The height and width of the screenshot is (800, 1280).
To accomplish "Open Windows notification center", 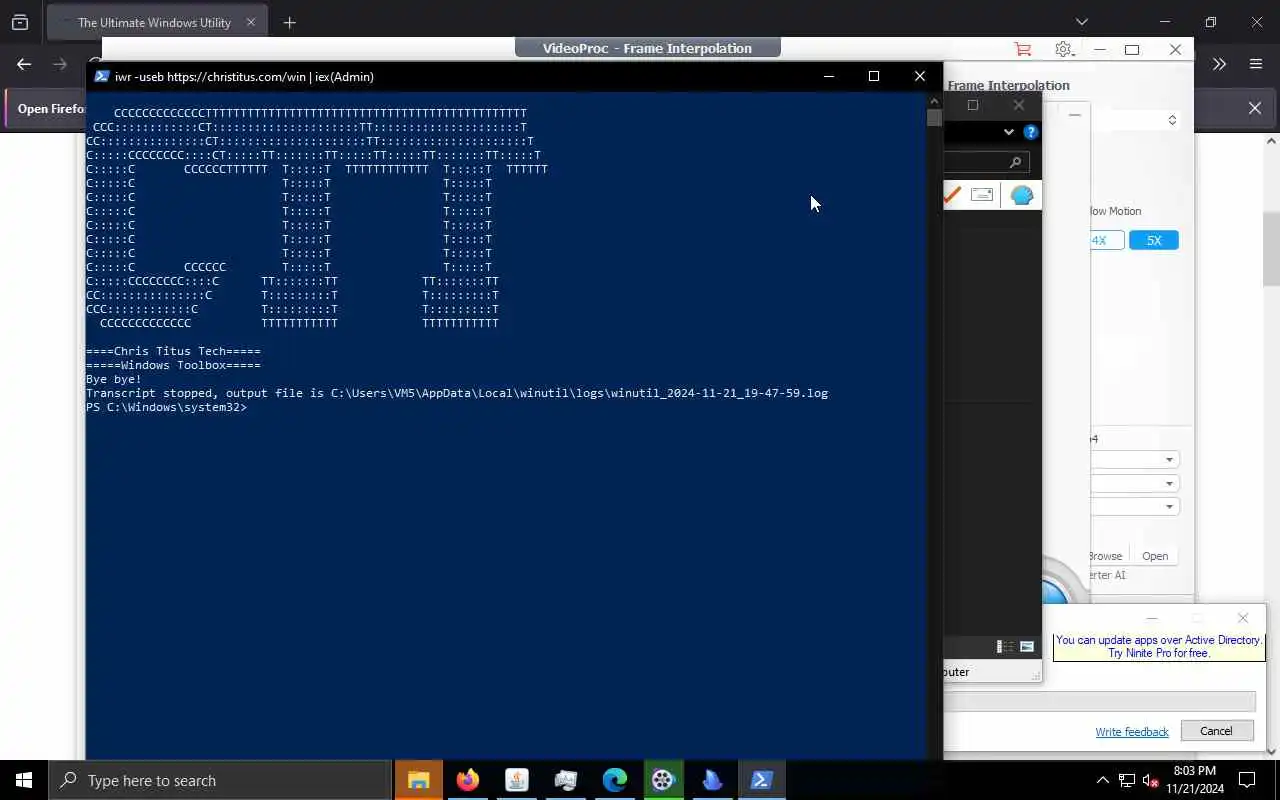I will [x=1248, y=780].
